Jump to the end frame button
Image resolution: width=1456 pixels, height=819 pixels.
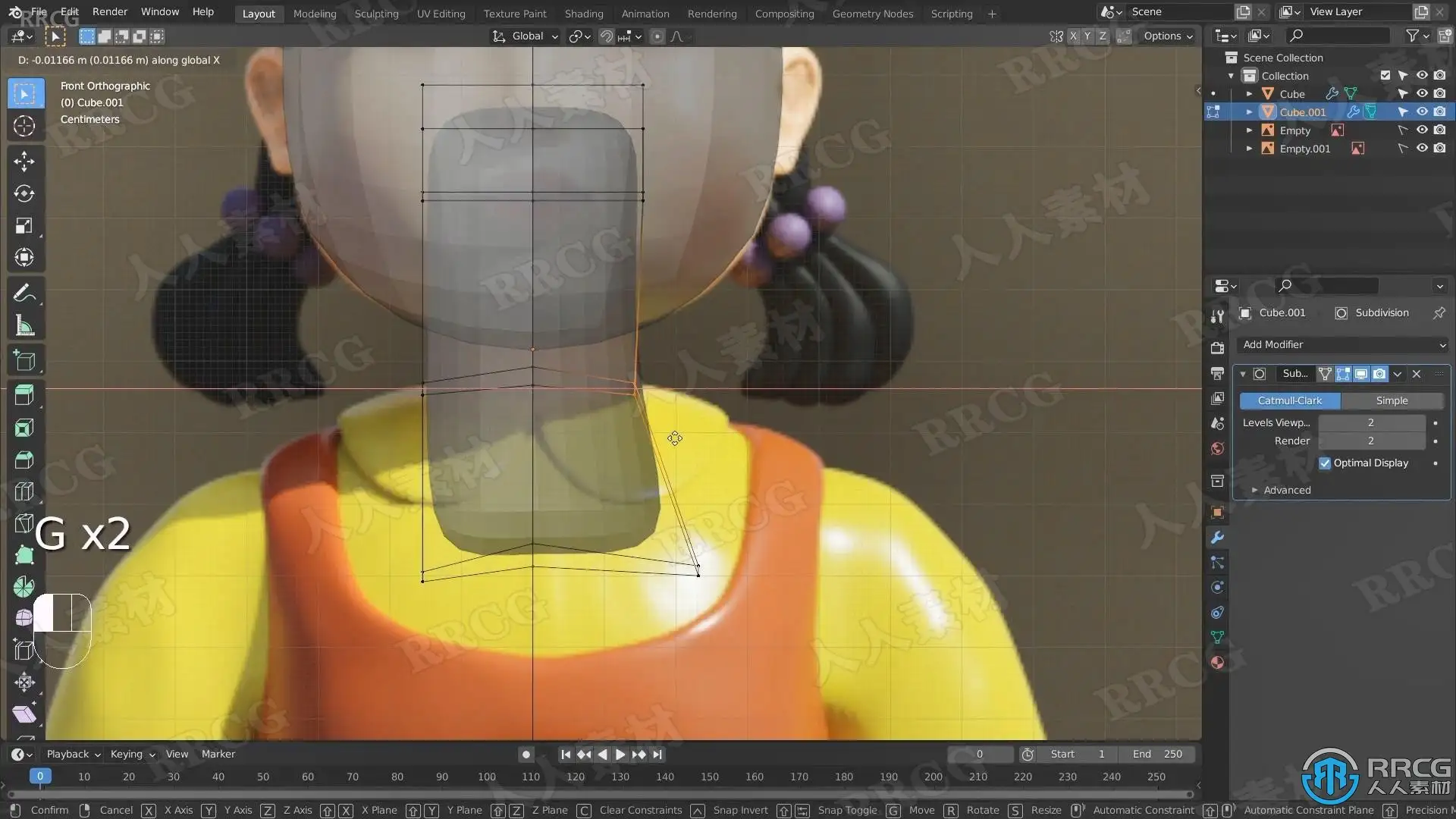657,755
